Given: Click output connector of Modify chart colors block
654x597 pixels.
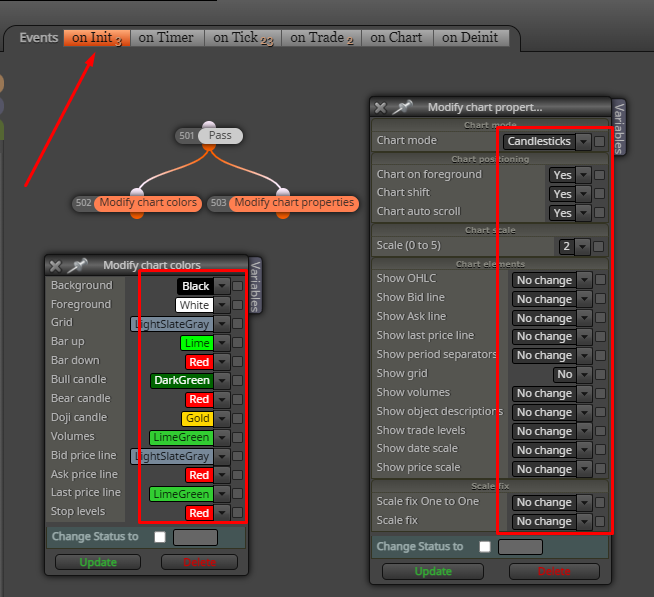Looking at the screenshot, I should [137, 214].
